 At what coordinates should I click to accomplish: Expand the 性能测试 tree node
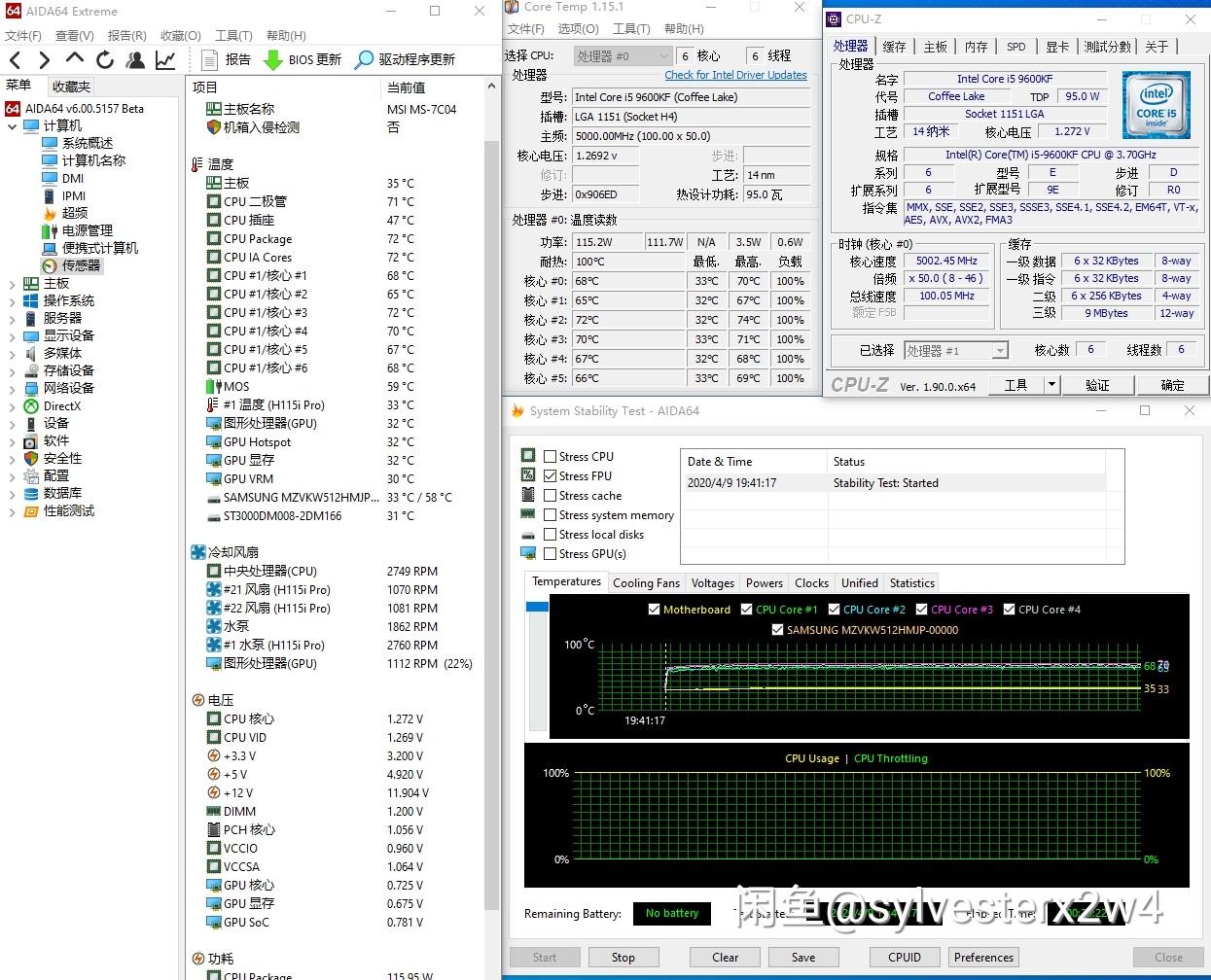(x=12, y=511)
